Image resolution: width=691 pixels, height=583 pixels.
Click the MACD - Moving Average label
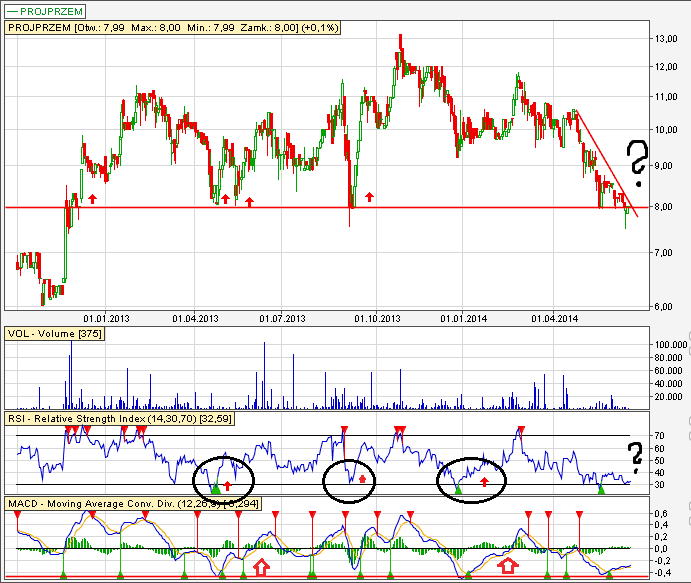coord(132,503)
